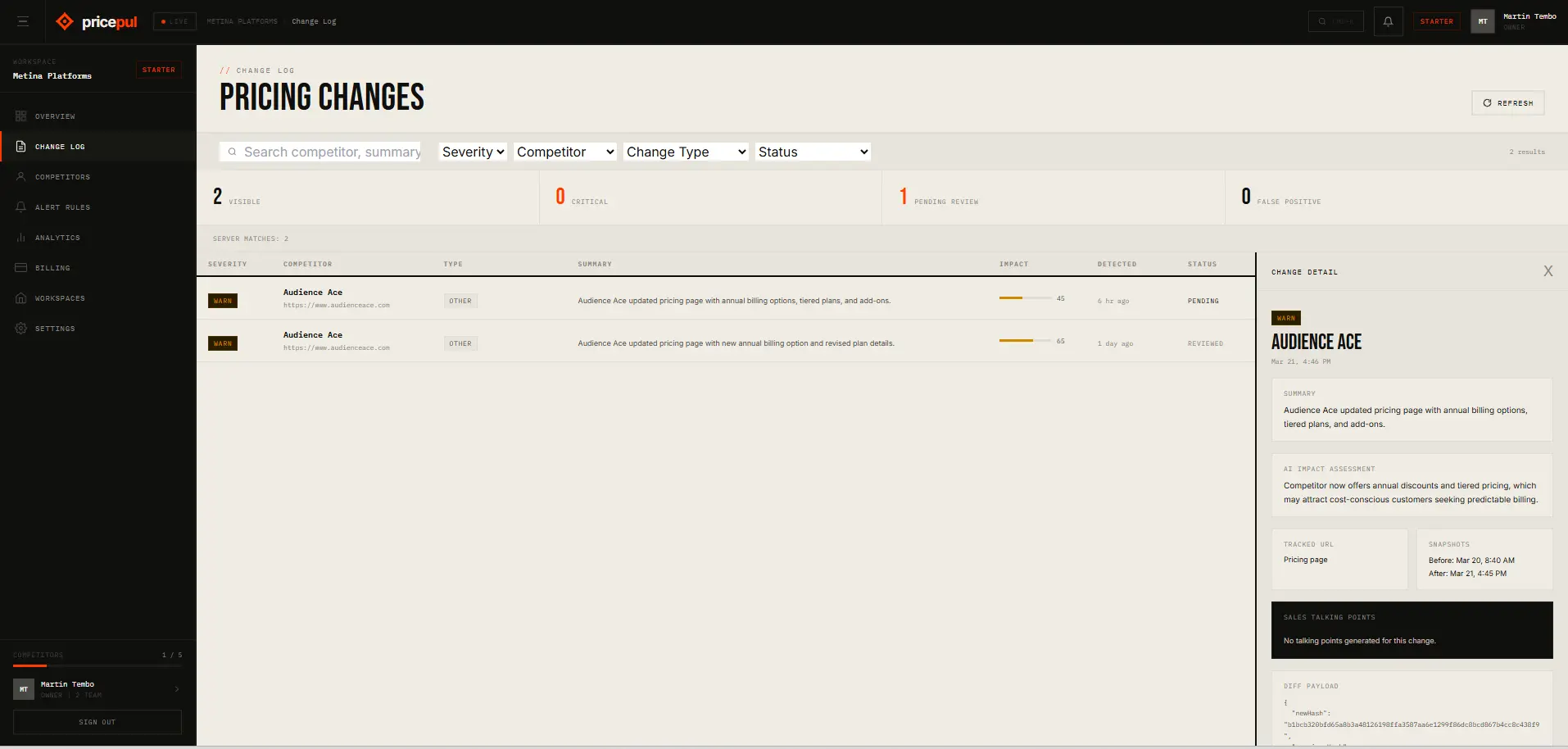The width and height of the screenshot is (1568, 749).
Task: Click the audienceace.com URL in the PENDING row
Action: point(337,305)
